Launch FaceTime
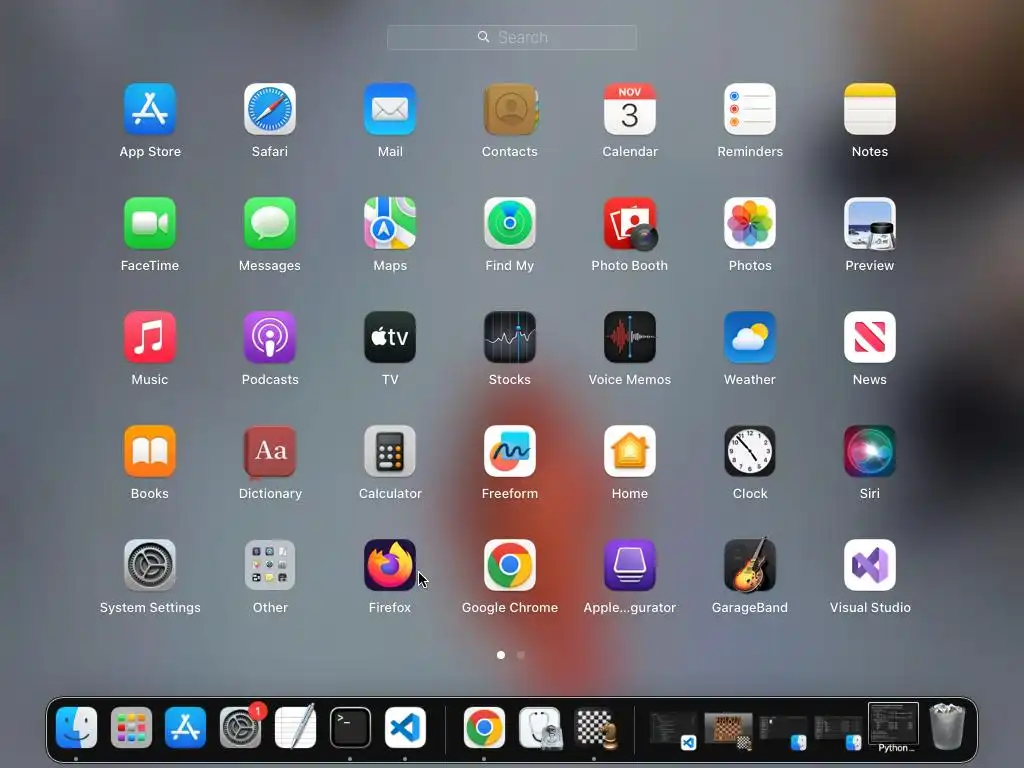1024x768 pixels. coord(150,223)
